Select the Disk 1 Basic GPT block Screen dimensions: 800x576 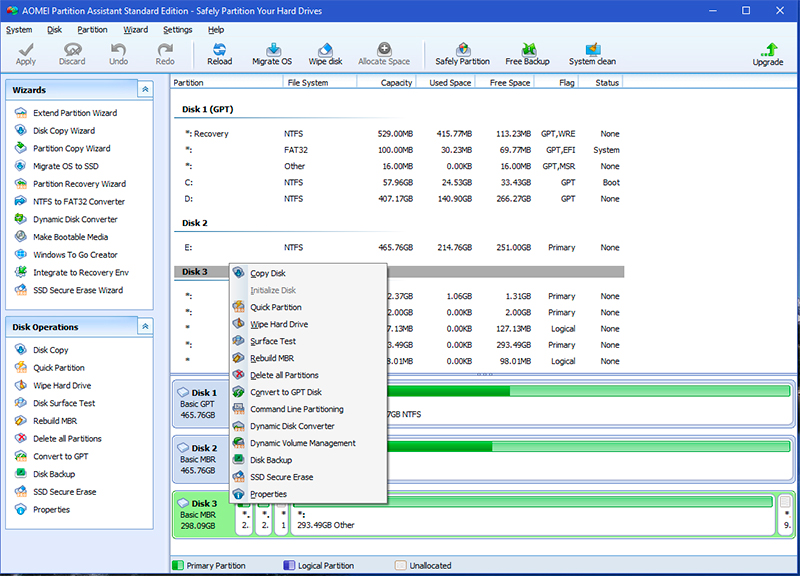click(x=203, y=404)
